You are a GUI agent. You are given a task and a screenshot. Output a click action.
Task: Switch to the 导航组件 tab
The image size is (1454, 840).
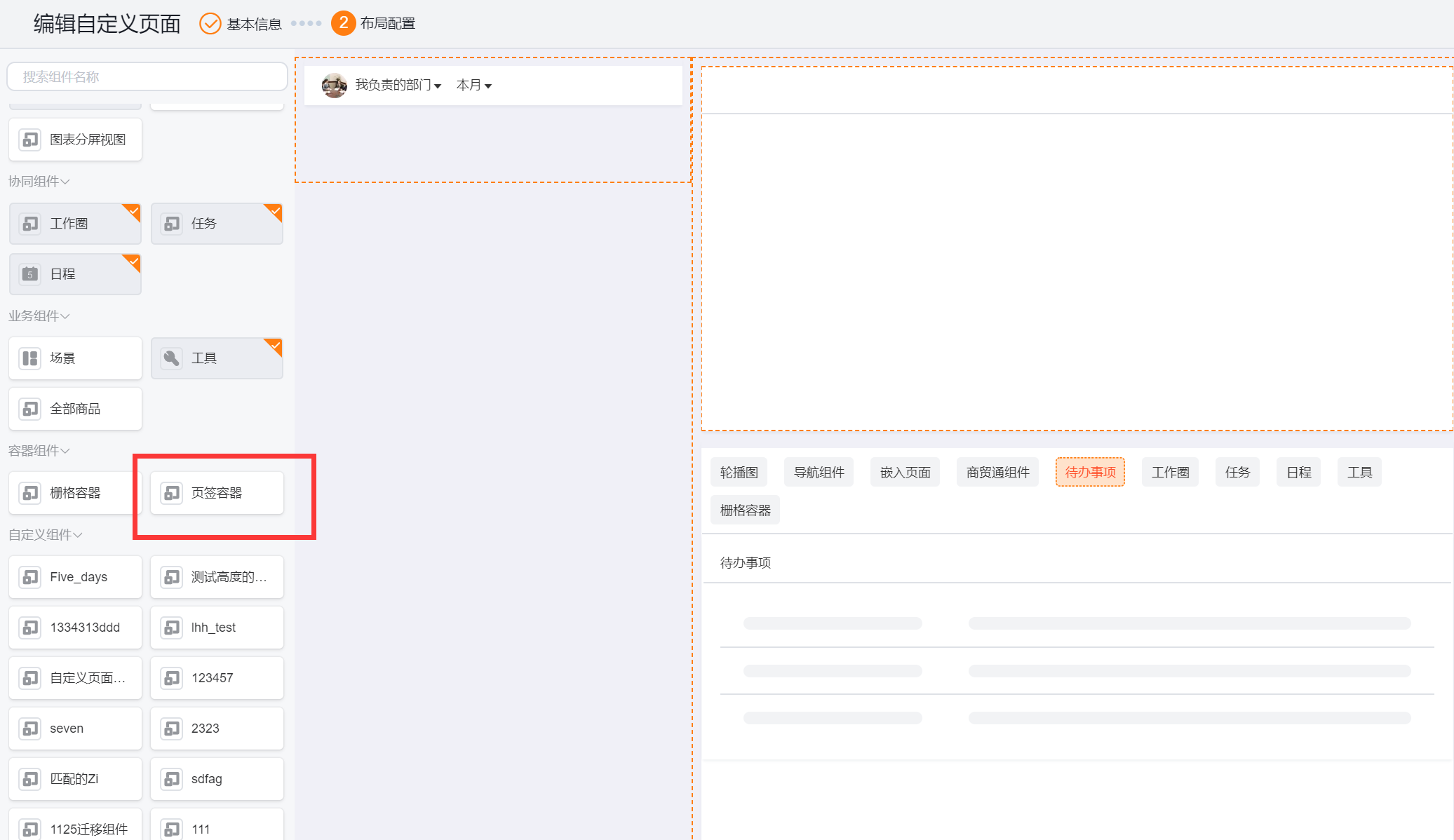click(819, 473)
